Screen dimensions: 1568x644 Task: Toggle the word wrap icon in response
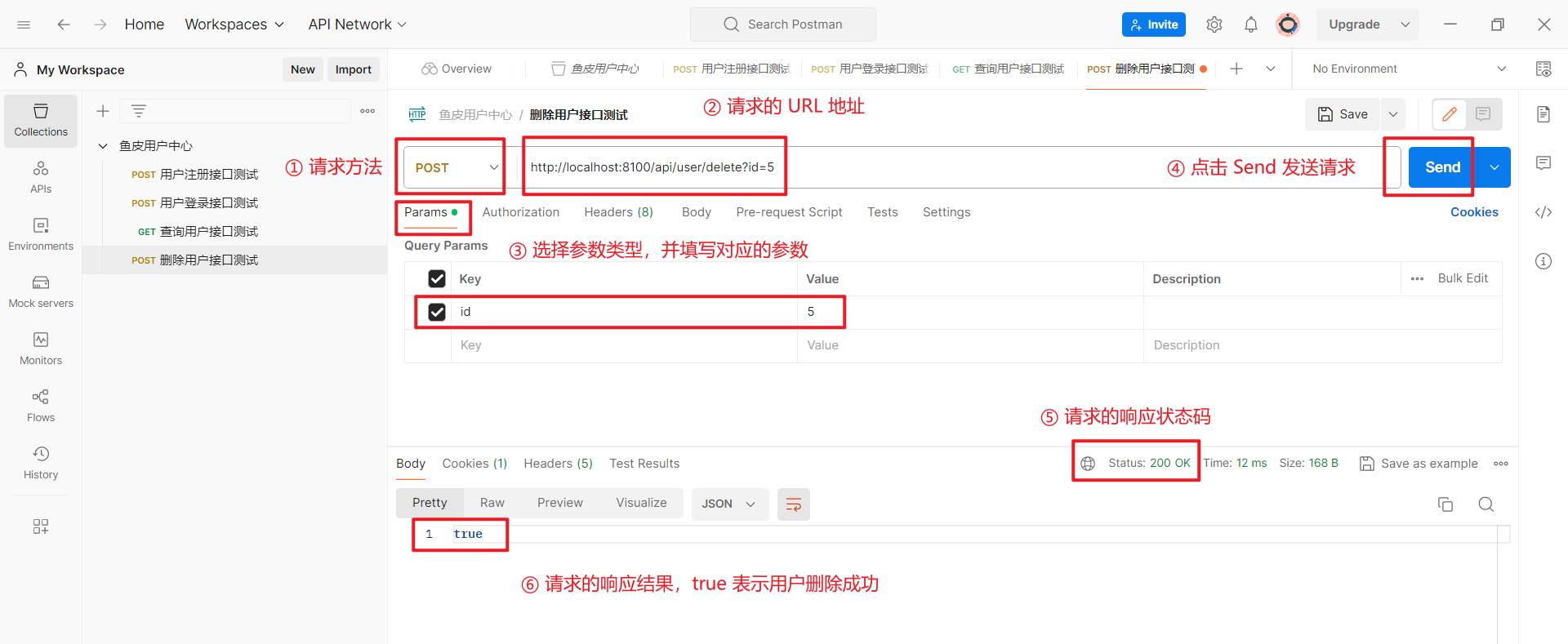click(793, 504)
